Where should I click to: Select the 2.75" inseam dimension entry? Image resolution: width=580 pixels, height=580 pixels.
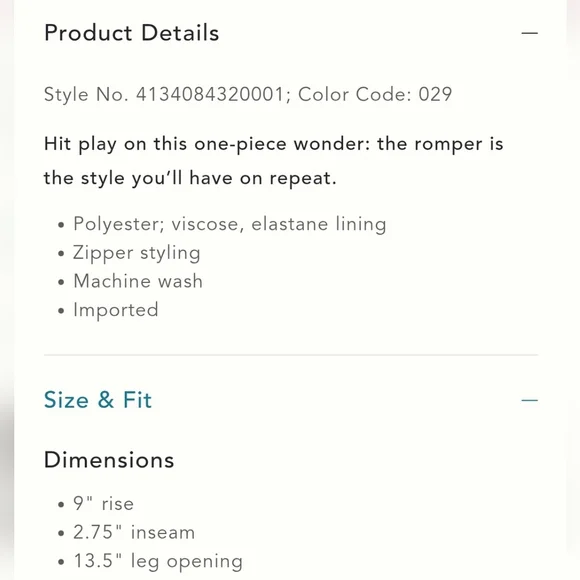tap(134, 533)
